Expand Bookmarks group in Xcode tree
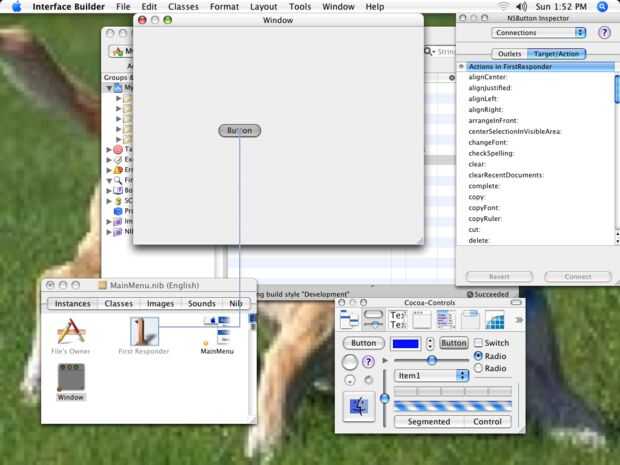Image resolution: width=620 pixels, height=465 pixels. tap(109, 191)
